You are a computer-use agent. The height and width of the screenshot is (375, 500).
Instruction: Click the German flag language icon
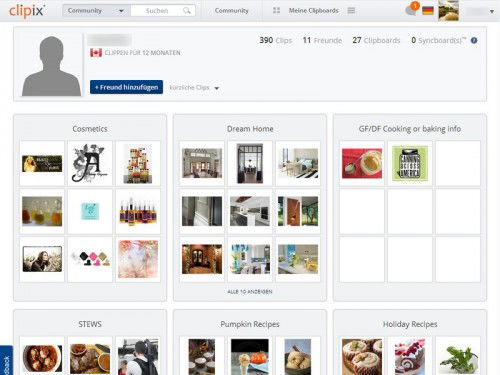[x=428, y=11]
